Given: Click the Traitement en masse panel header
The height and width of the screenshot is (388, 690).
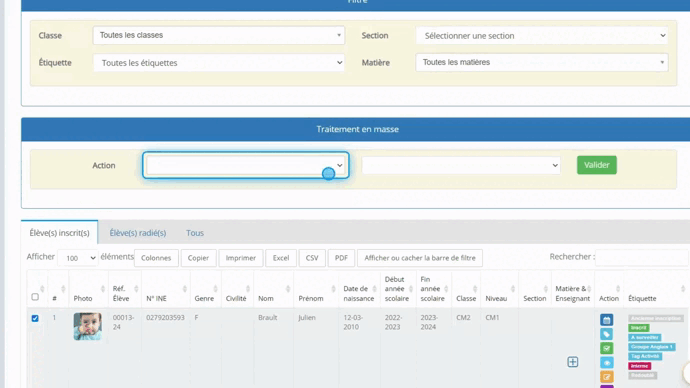Looking at the screenshot, I should click(x=356, y=129).
